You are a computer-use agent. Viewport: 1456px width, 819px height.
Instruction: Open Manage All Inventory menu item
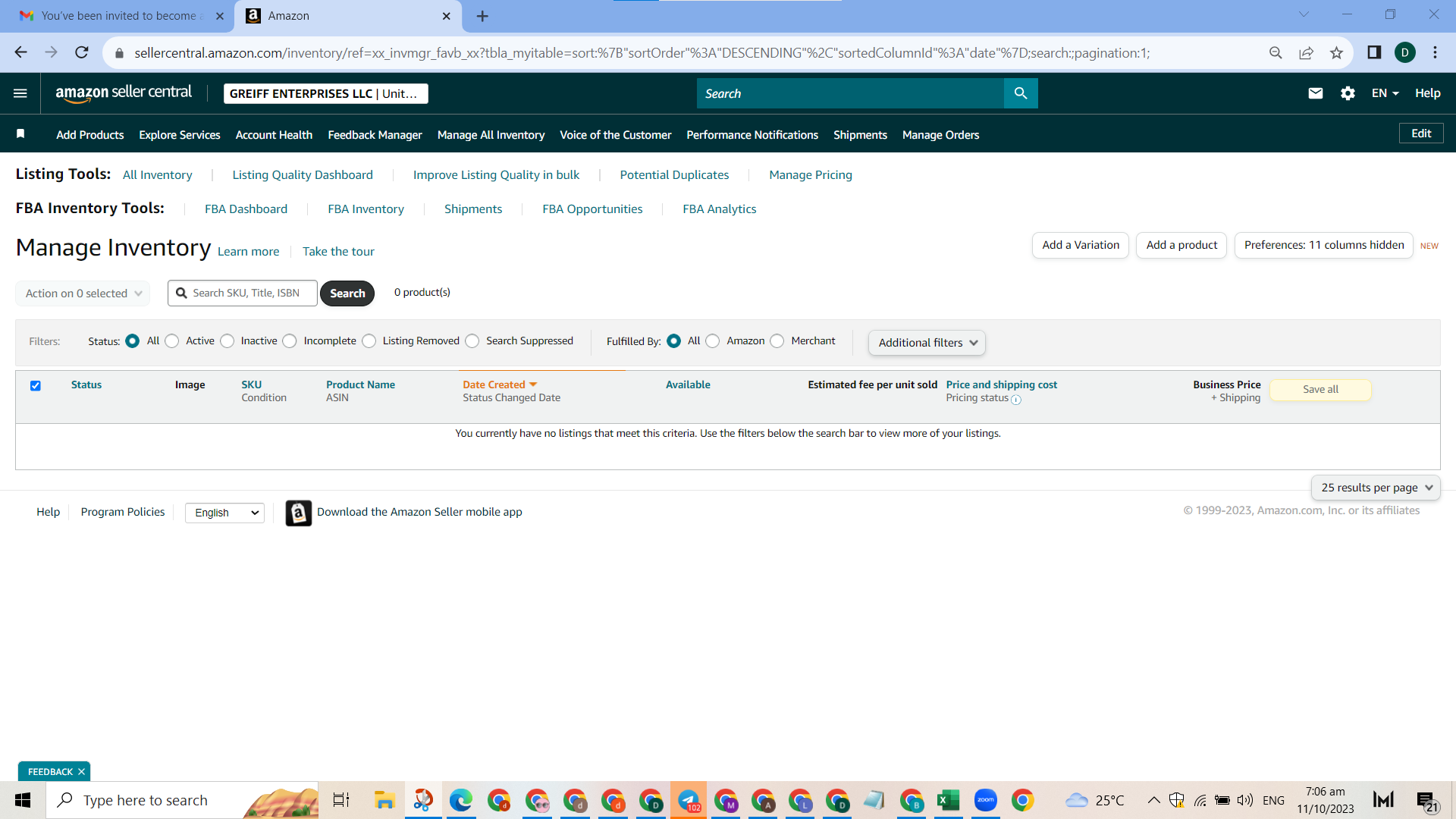491,135
